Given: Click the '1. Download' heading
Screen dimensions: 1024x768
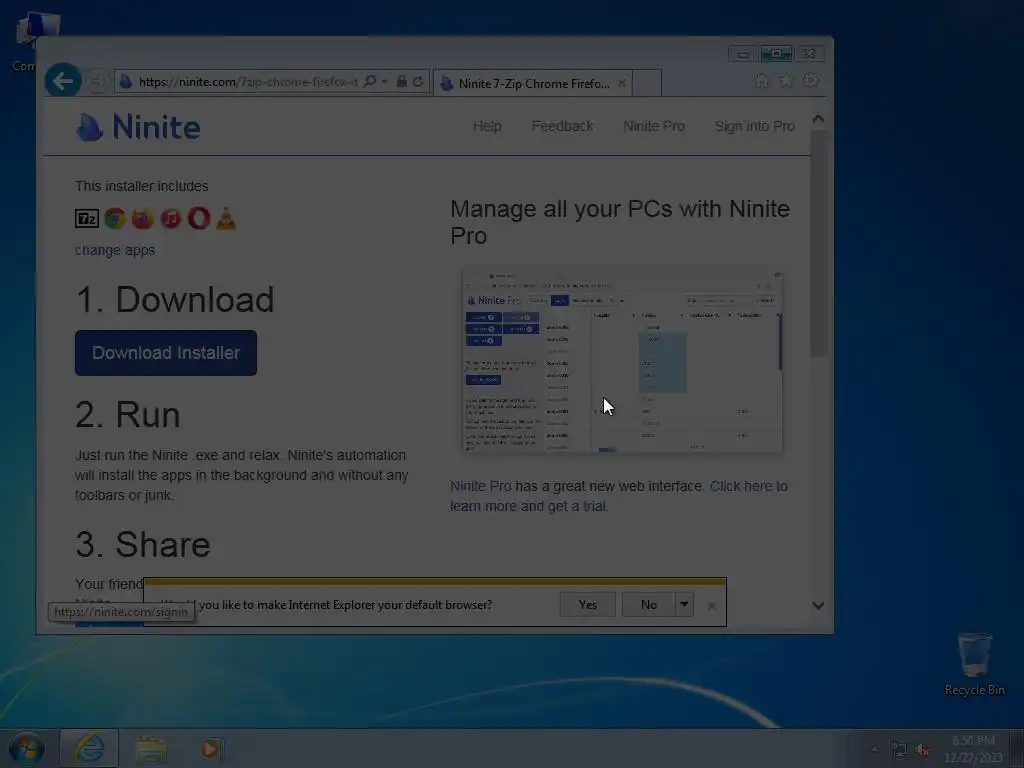Looking at the screenshot, I should [x=174, y=300].
